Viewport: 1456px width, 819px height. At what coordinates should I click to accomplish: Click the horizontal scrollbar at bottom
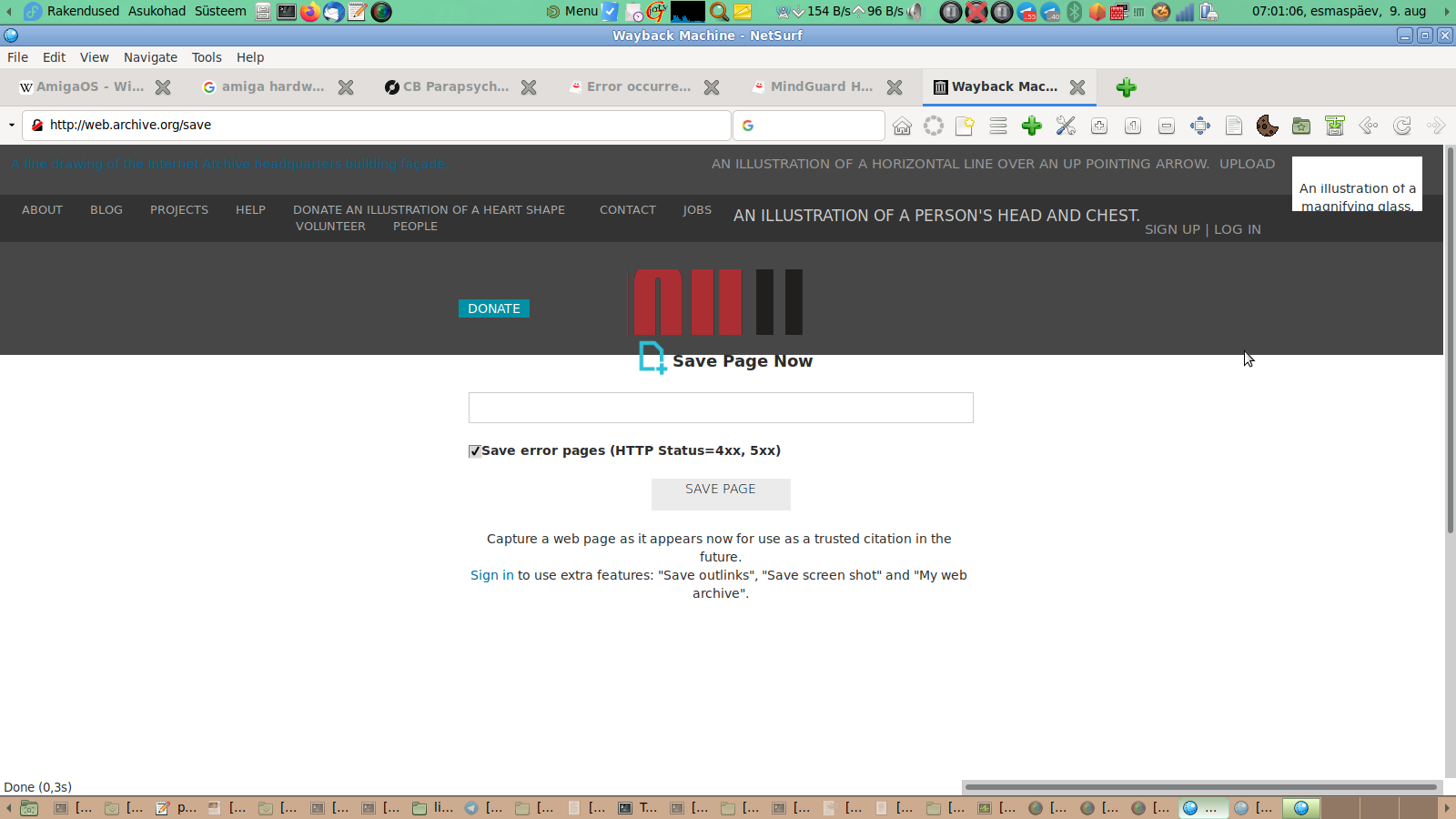pos(1200,787)
